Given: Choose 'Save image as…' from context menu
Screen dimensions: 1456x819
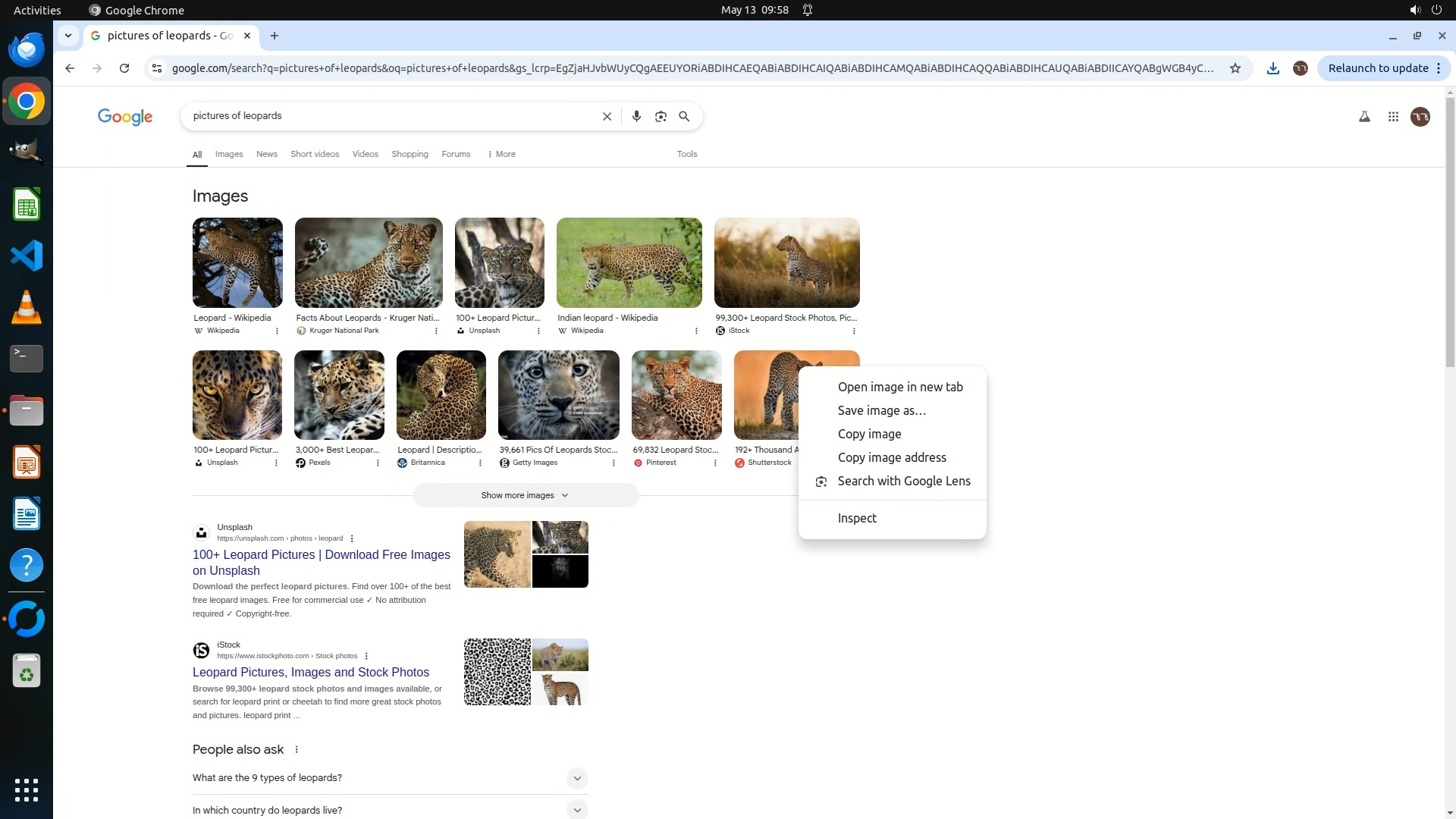Looking at the screenshot, I should (881, 410).
